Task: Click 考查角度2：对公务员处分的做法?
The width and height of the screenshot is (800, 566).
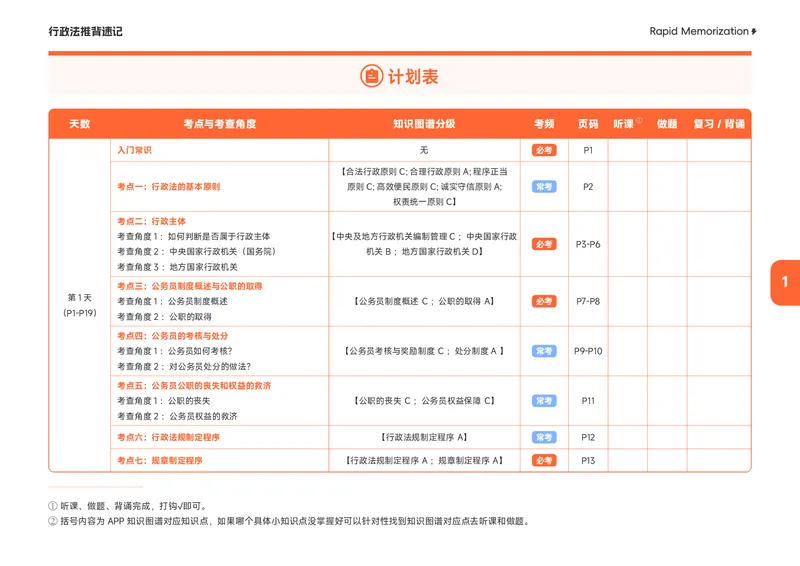Action: point(184,366)
